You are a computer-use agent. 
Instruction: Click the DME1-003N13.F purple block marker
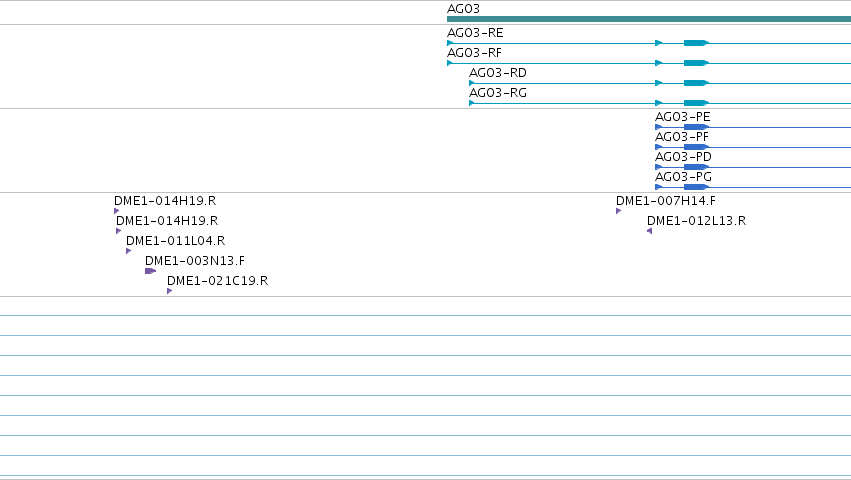[x=150, y=271]
